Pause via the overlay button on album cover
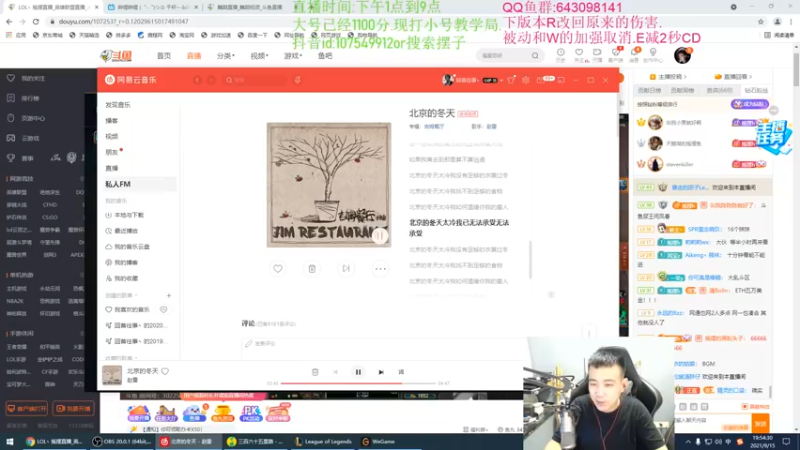Viewport: 800px width, 450px height. point(380,236)
